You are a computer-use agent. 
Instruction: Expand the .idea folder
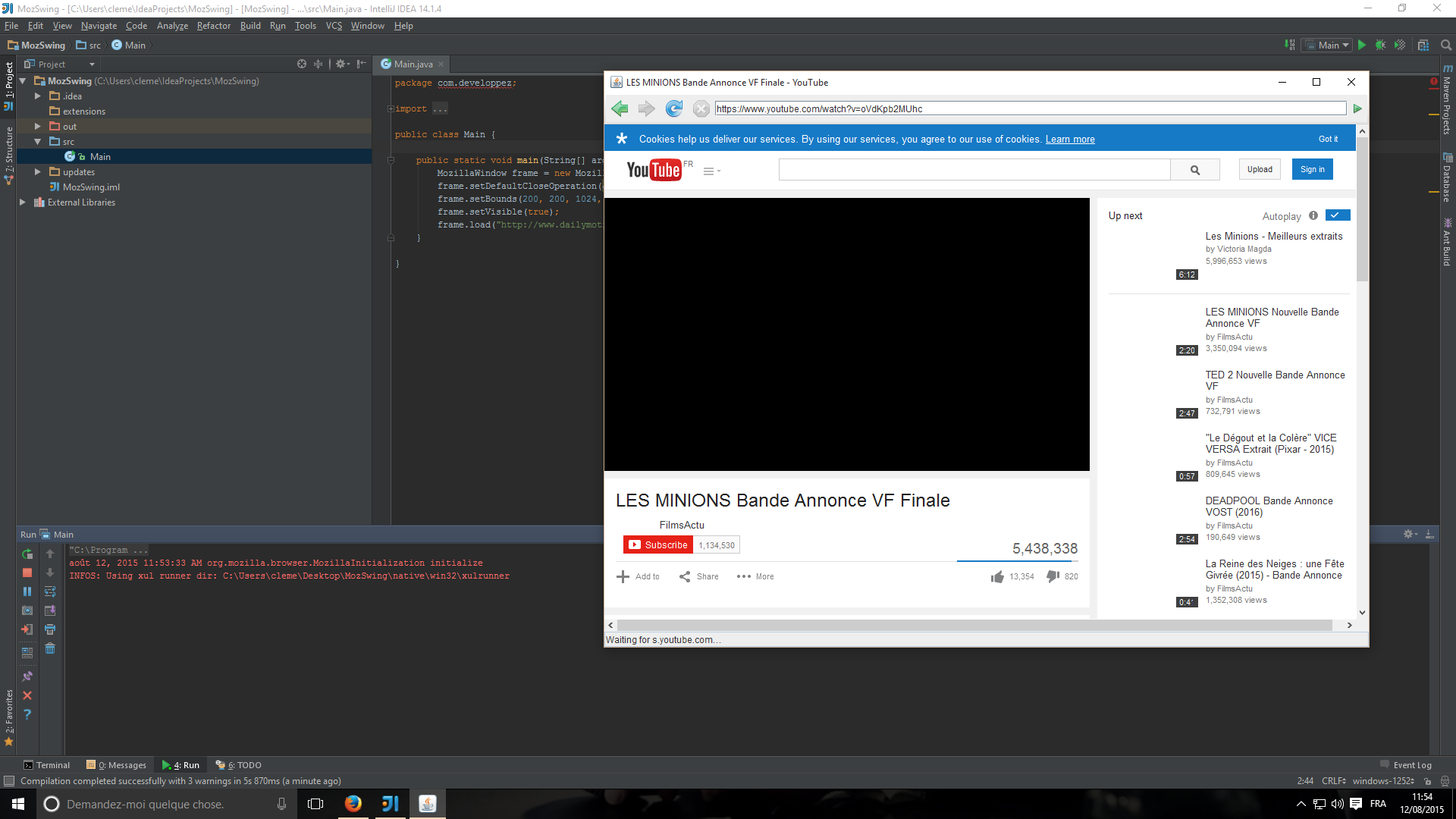[x=38, y=96]
